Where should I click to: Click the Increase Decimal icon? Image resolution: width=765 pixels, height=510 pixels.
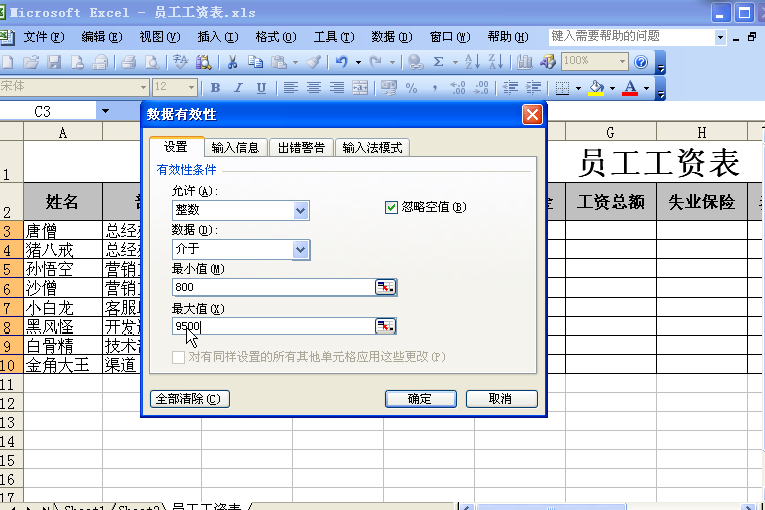[x=458, y=88]
